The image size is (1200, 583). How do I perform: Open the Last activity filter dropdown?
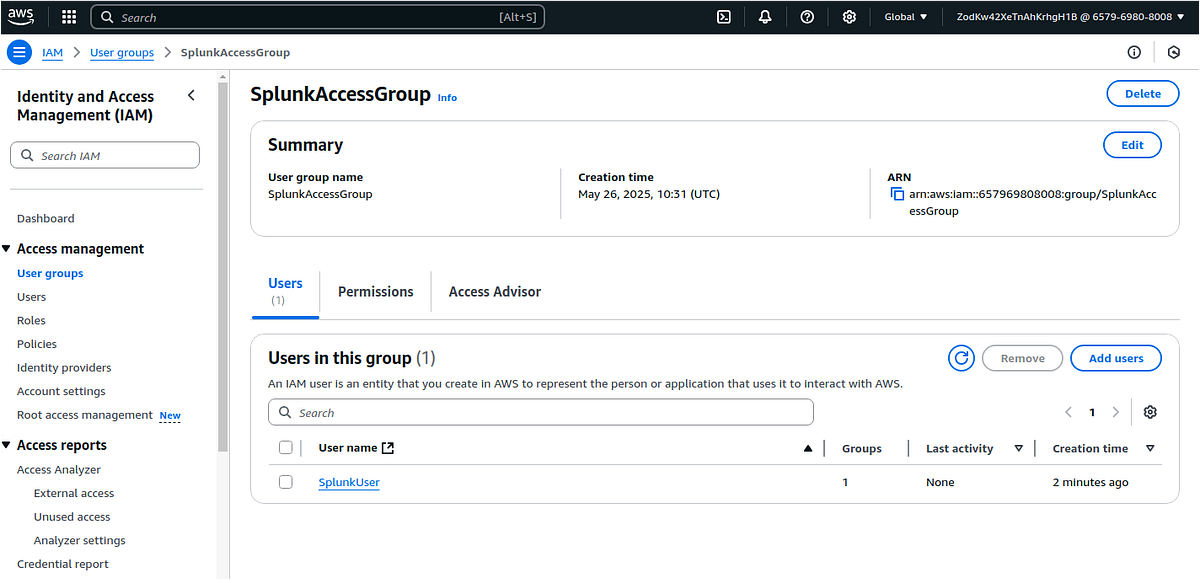point(1018,448)
